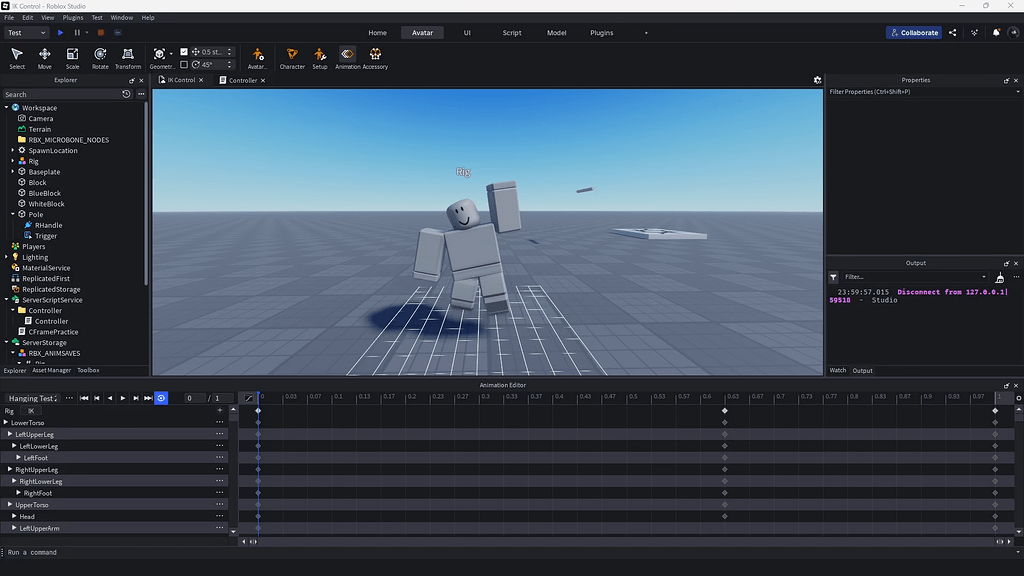This screenshot has height=576, width=1024.
Task: Enable the rotate snap checkbox
Action: [x=185, y=64]
